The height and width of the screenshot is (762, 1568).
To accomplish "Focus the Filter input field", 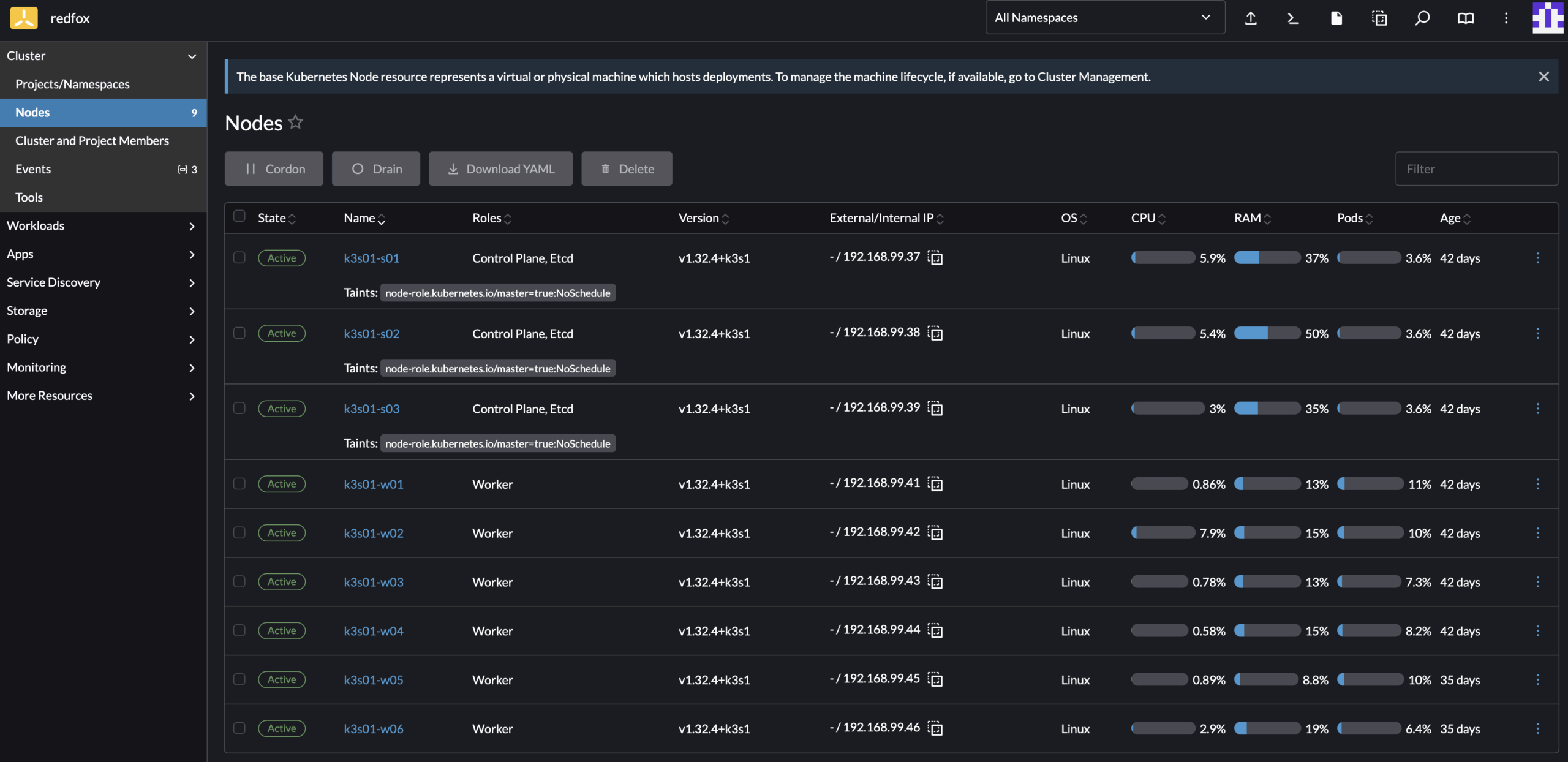I will [1476, 168].
